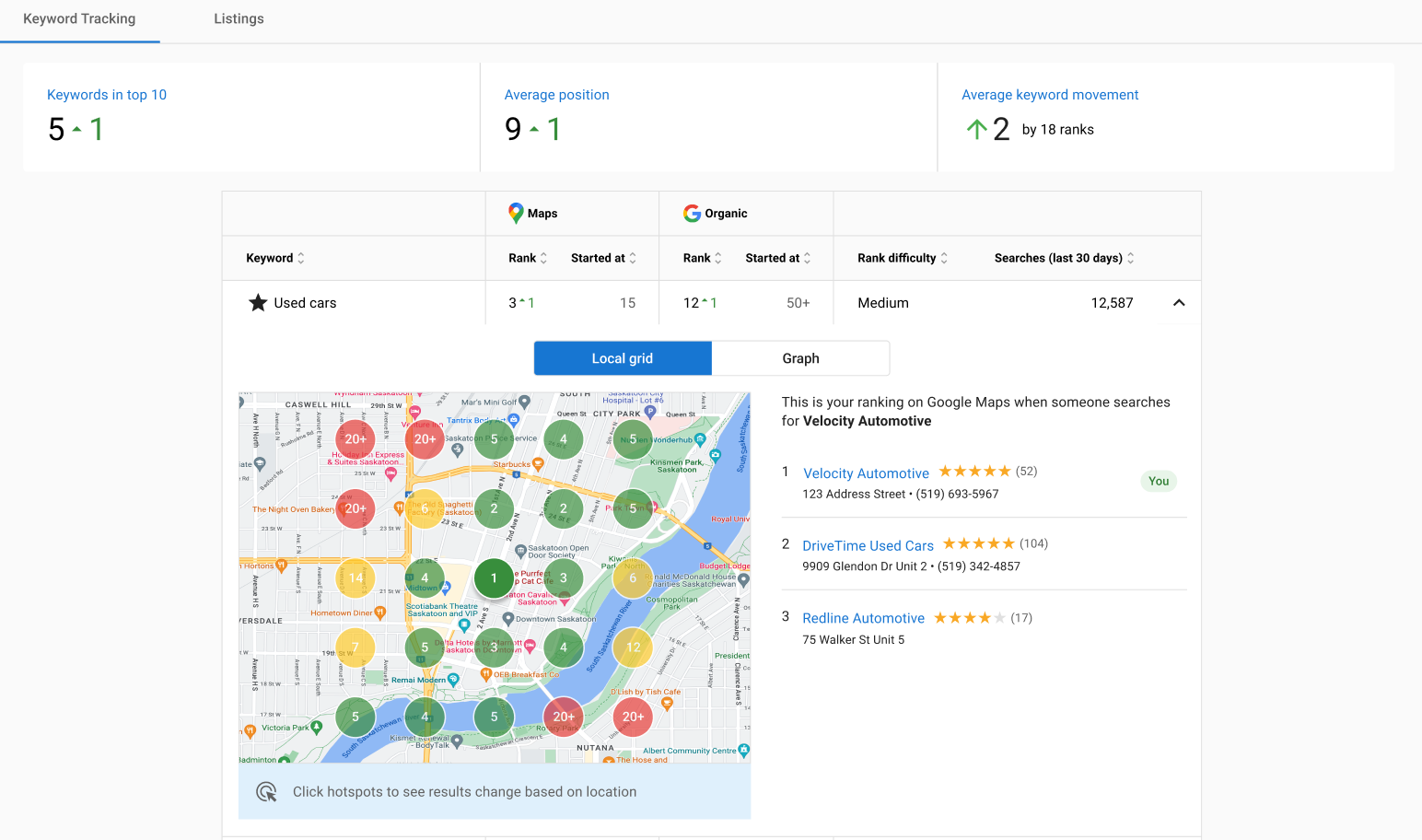Viewport: 1422px width, 840px height.
Task: Click the hotspot cursor icon below the map
Action: point(266,792)
